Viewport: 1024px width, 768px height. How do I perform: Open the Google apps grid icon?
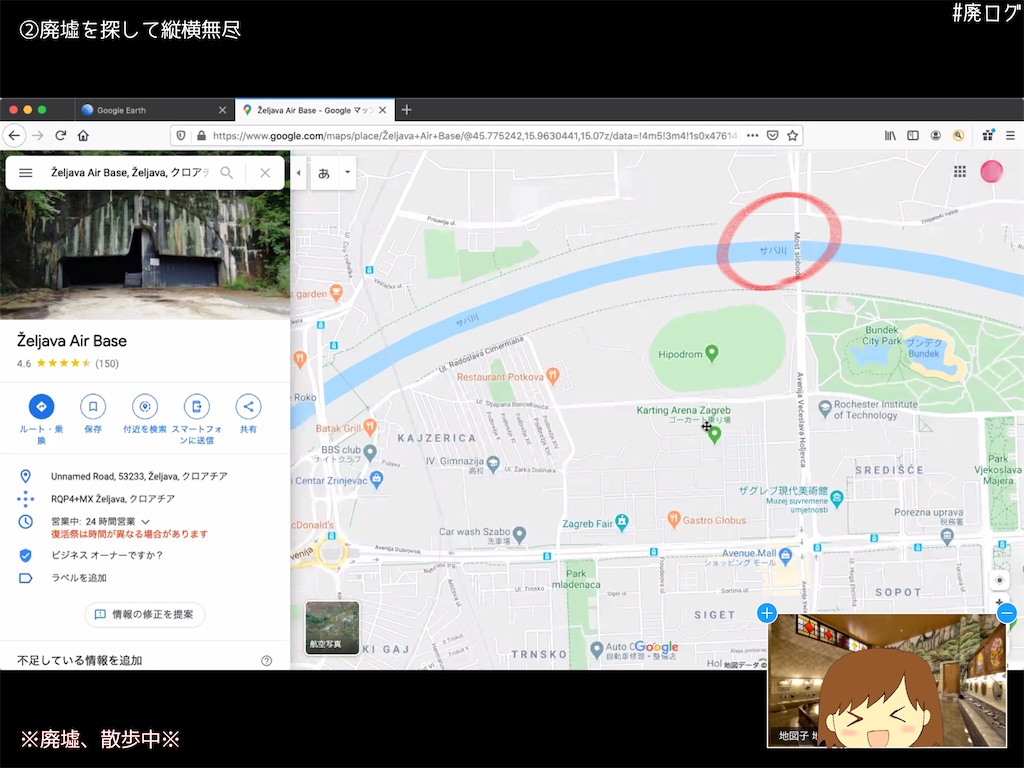[959, 171]
